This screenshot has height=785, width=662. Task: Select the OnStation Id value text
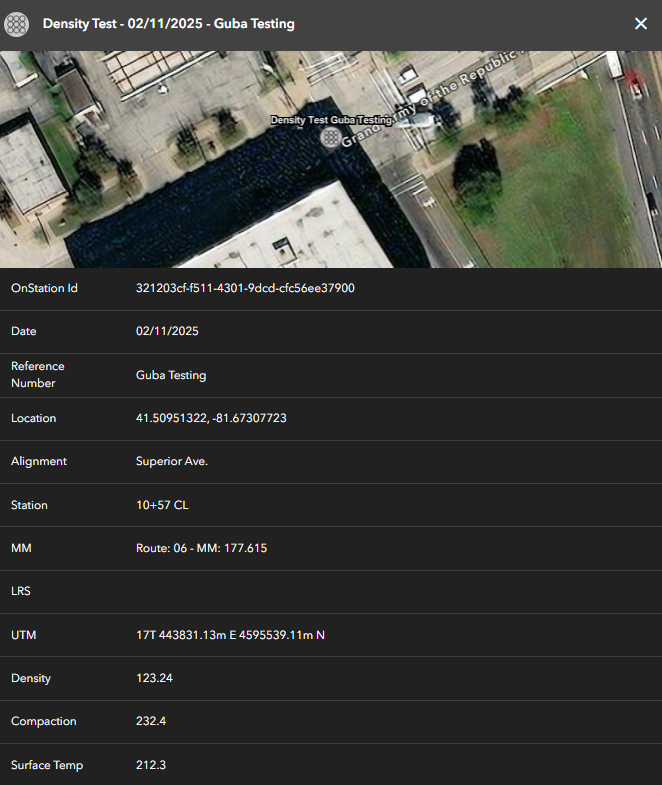[245, 288]
